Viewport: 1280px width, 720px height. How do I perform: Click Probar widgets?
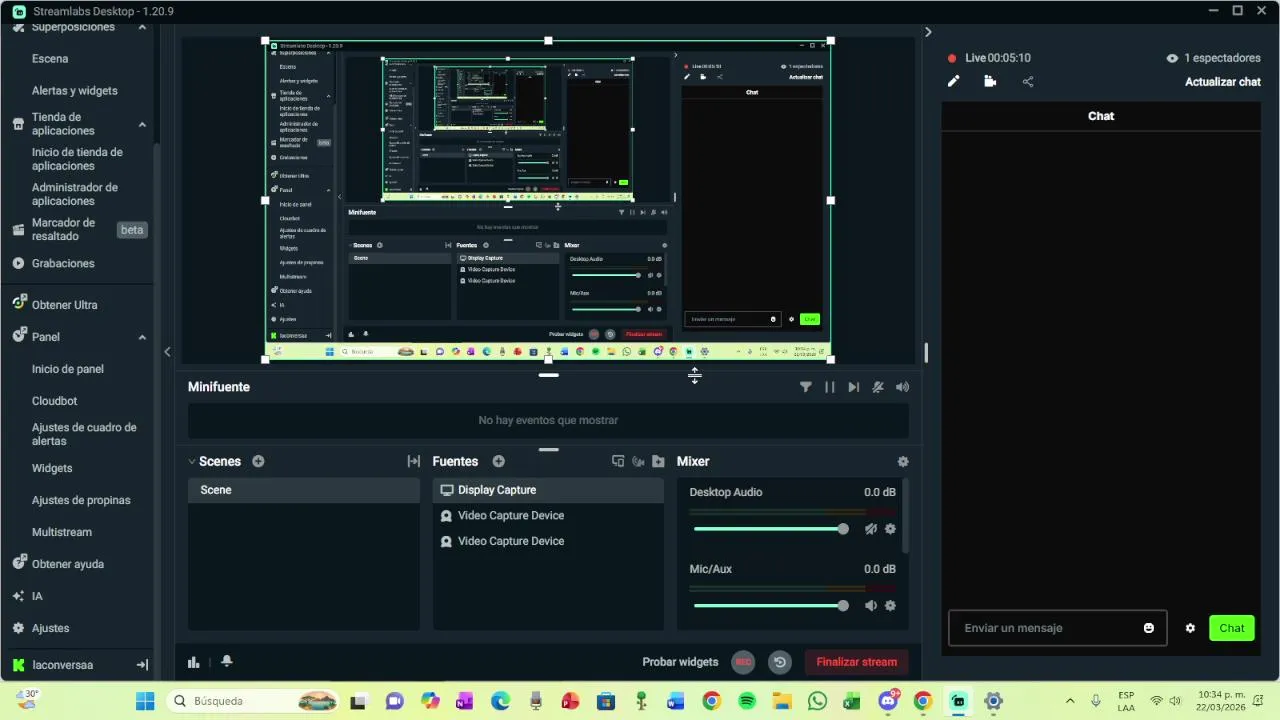pos(680,662)
